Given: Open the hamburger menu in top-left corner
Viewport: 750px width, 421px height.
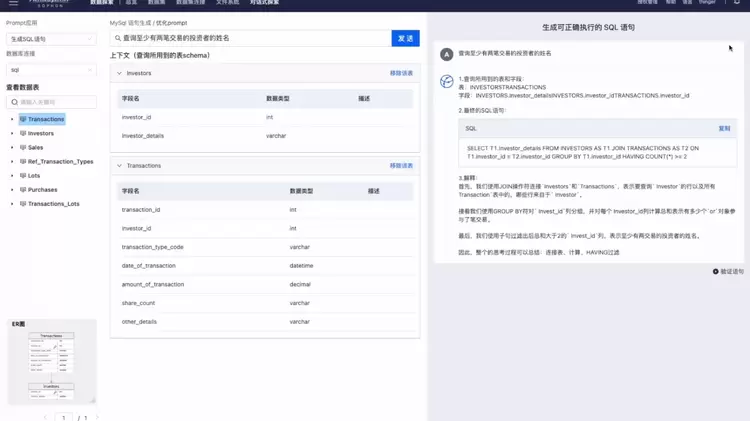Looking at the screenshot, I should pyautogui.click(x=13, y=4).
